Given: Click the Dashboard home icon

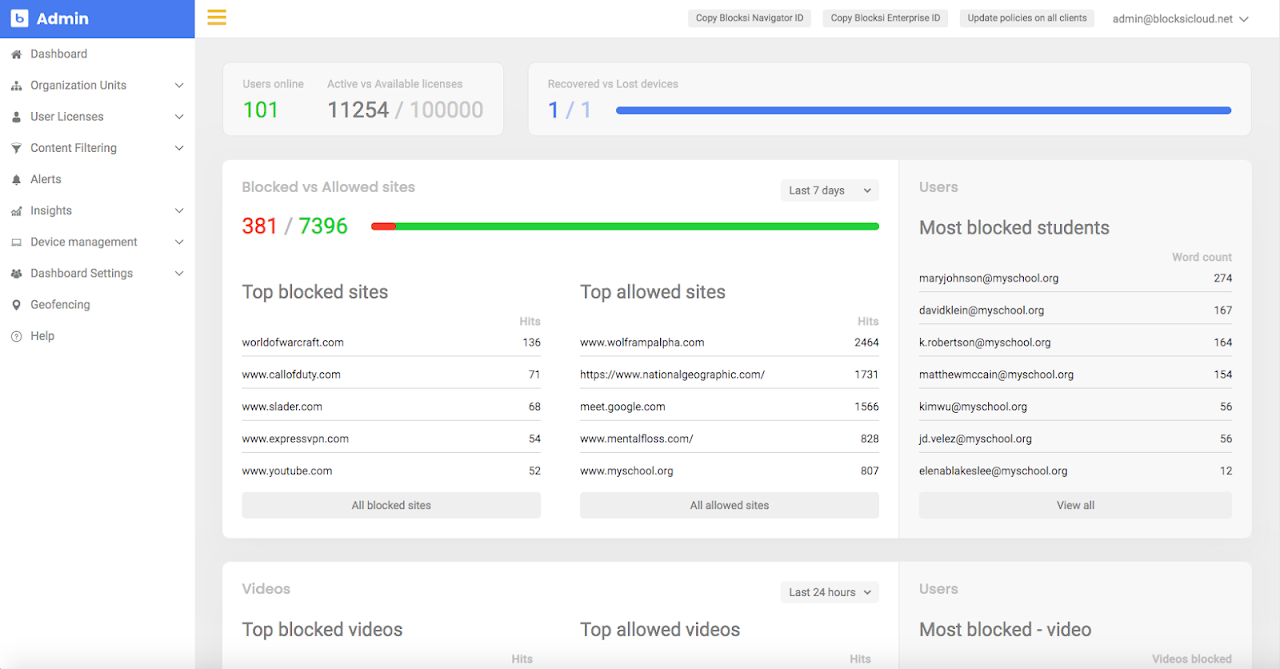Looking at the screenshot, I should pos(16,54).
